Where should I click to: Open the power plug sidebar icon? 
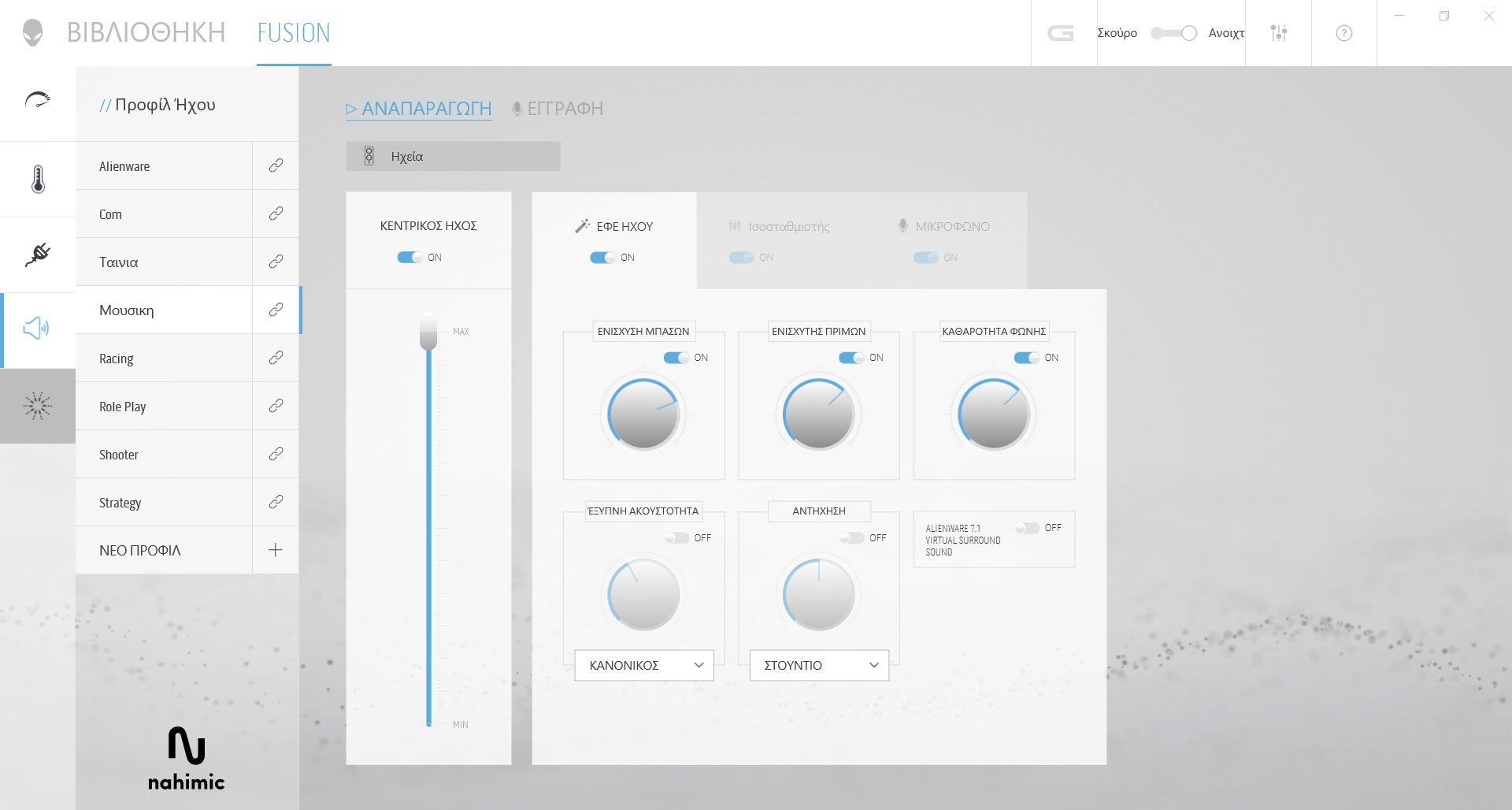pos(38,255)
